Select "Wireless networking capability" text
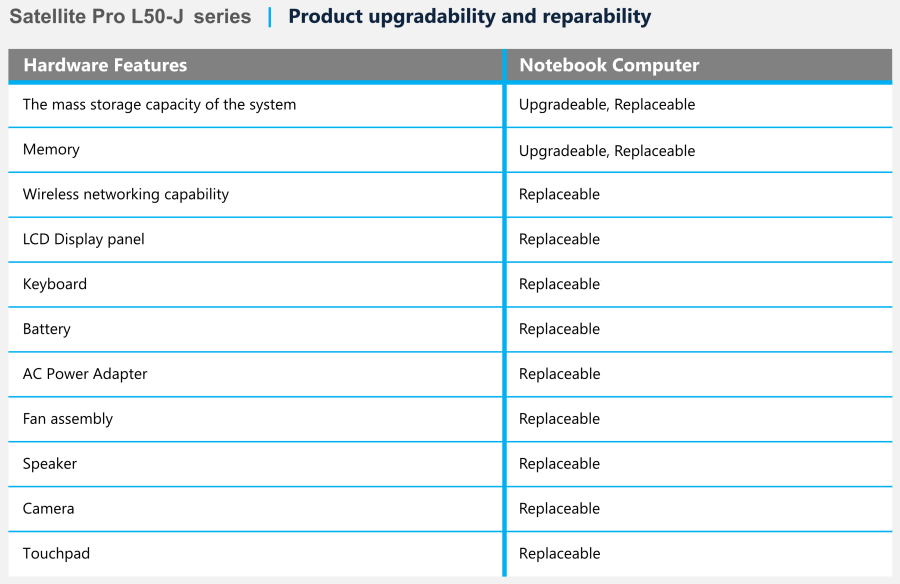The height and width of the screenshot is (584, 900). [126, 195]
